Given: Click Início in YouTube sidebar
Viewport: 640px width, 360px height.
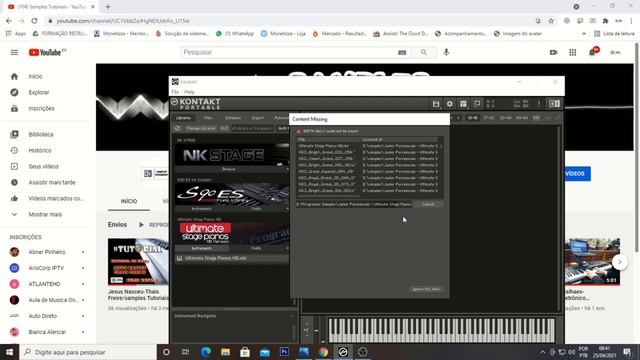Looking at the screenshot, I should coord(35,76).
